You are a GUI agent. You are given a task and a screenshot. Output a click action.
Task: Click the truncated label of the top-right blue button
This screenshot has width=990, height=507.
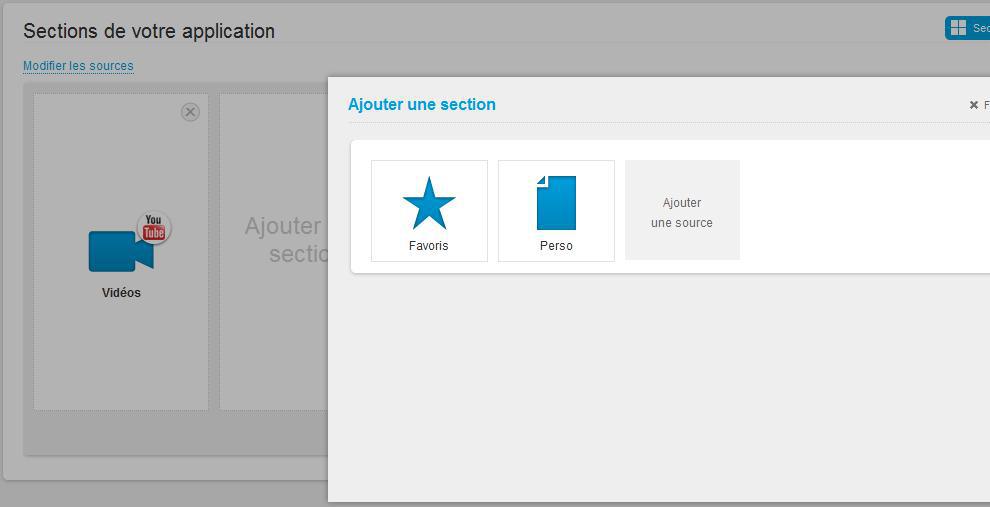pyautogui.click(x=980, y=28)
